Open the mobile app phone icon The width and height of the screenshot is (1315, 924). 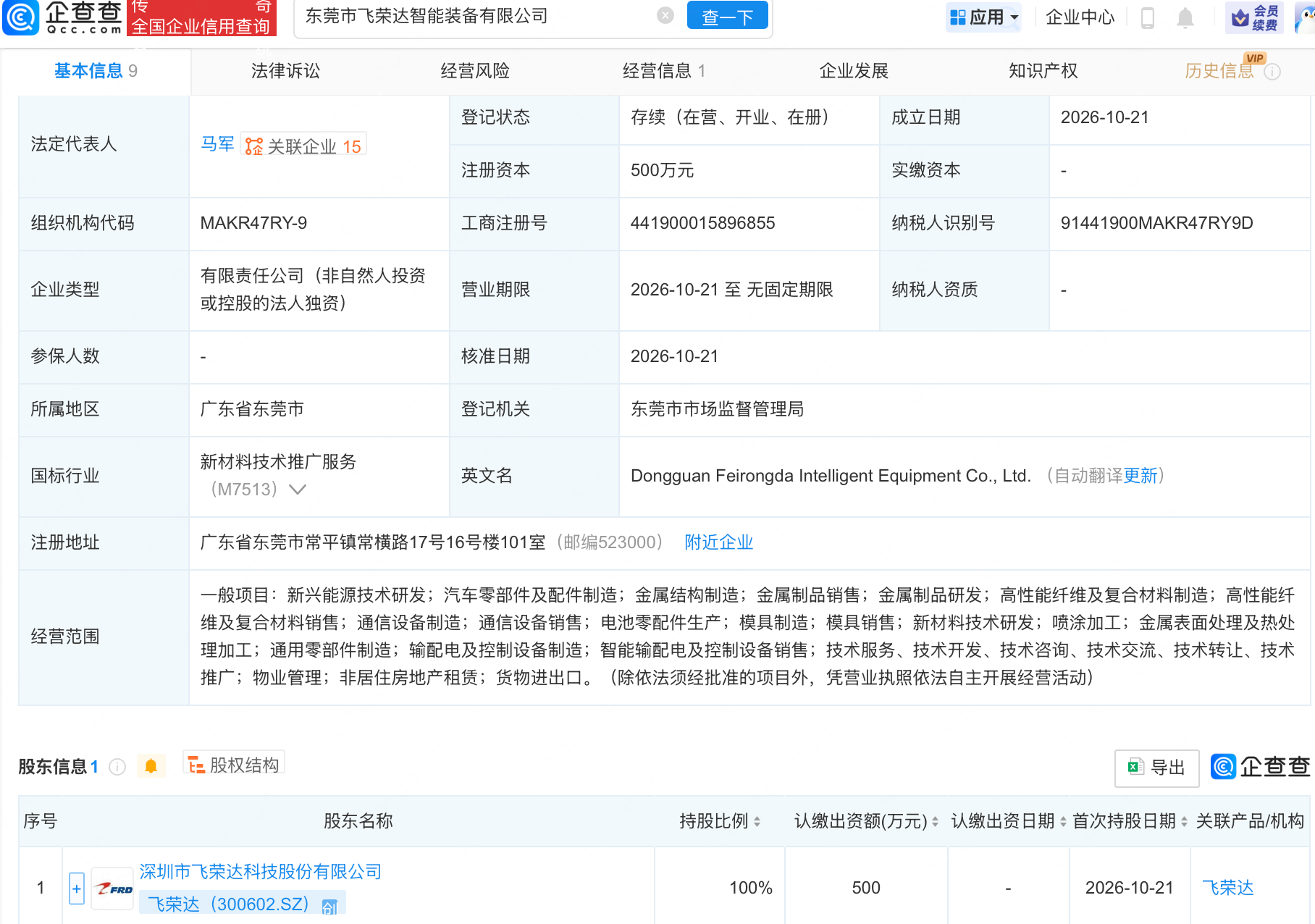click(1147, 17)
